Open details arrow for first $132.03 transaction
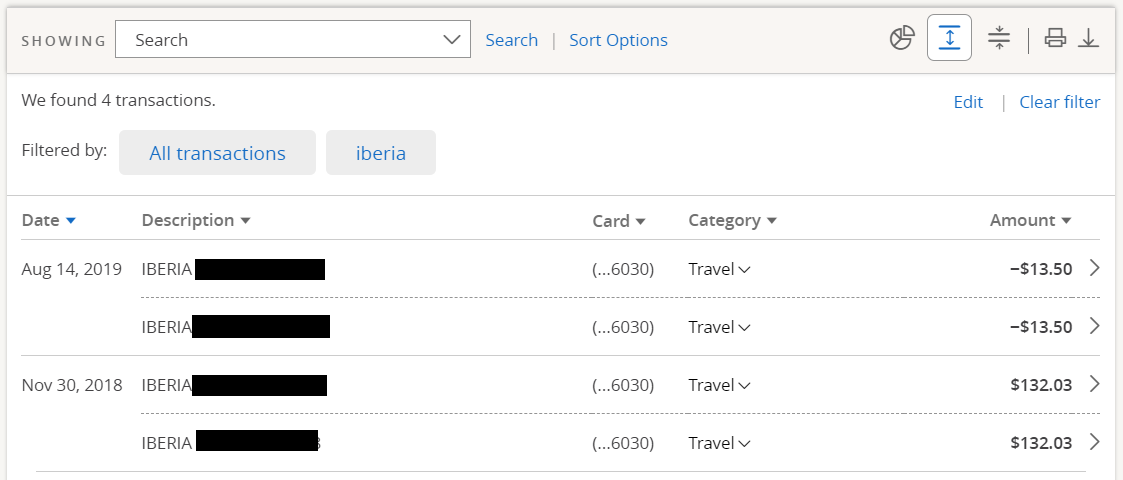The image size is (1123, 480). pos(1094,384)
